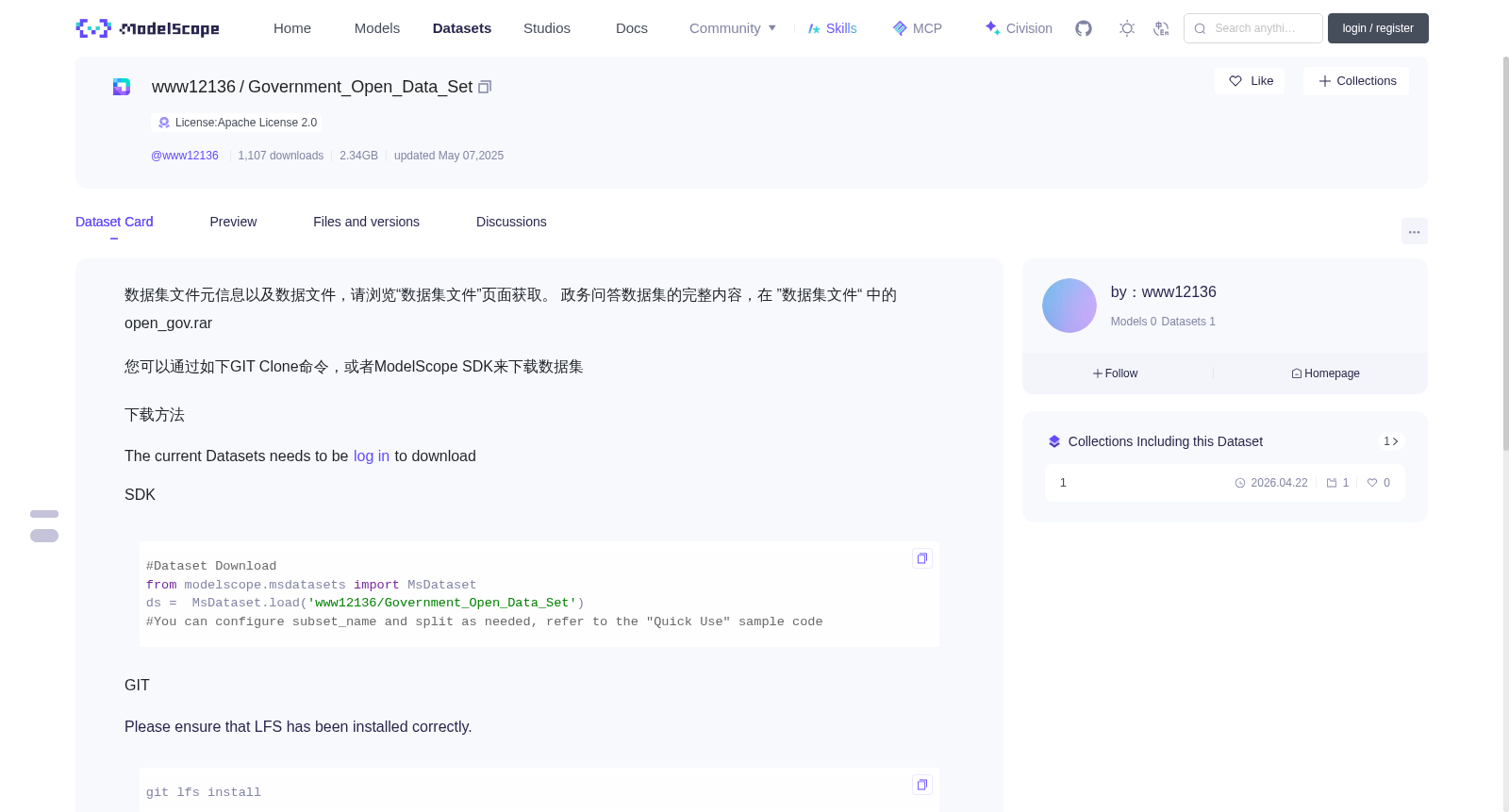Click 'Datasets 1' author stat
This screenshot has height=812, width=1509.
(1188, 322)
